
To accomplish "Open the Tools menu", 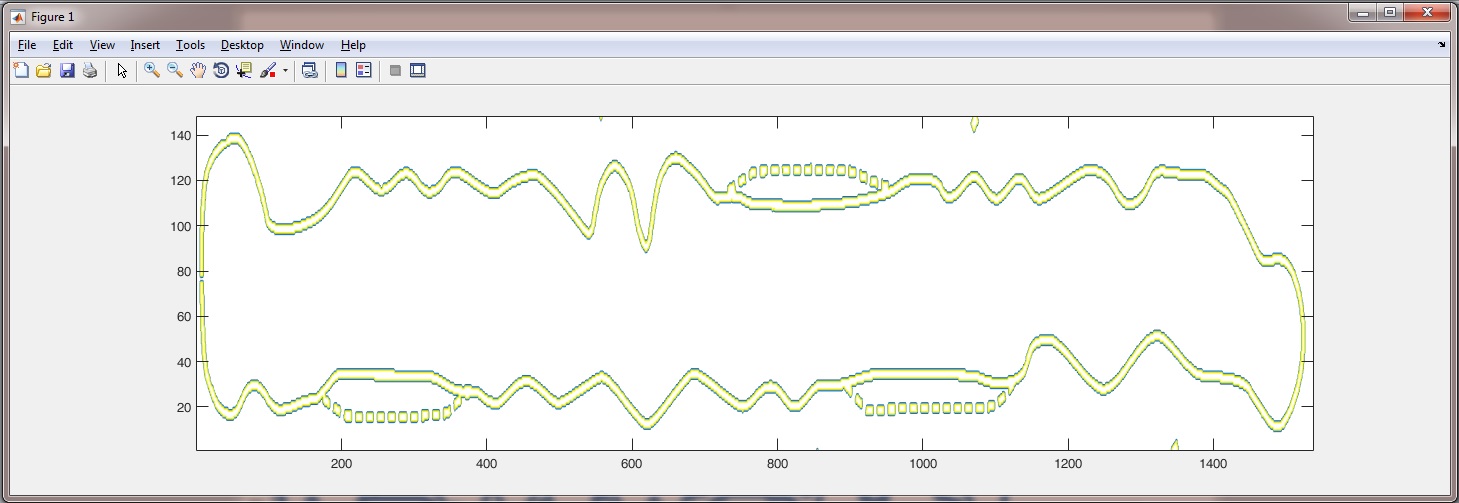I will click(x=190, y=45).
